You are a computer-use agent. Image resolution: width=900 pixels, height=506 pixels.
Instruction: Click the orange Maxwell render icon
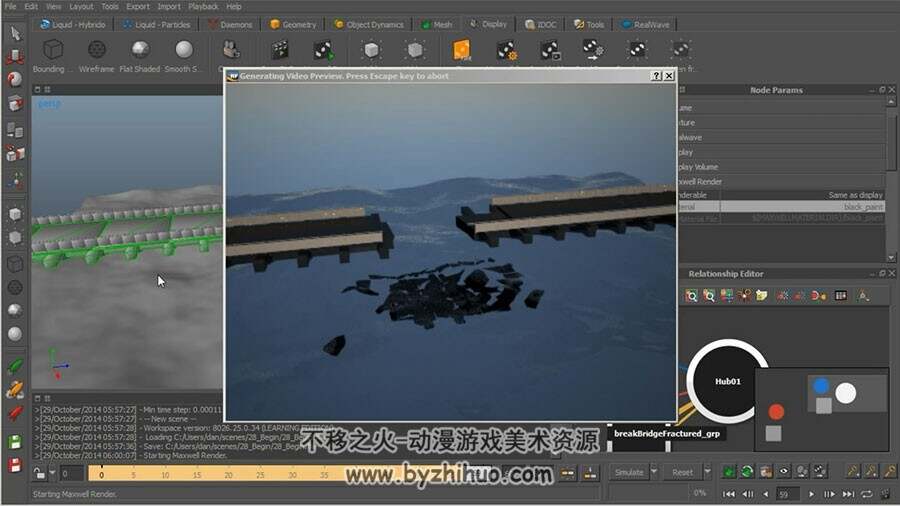click(461, 50)
